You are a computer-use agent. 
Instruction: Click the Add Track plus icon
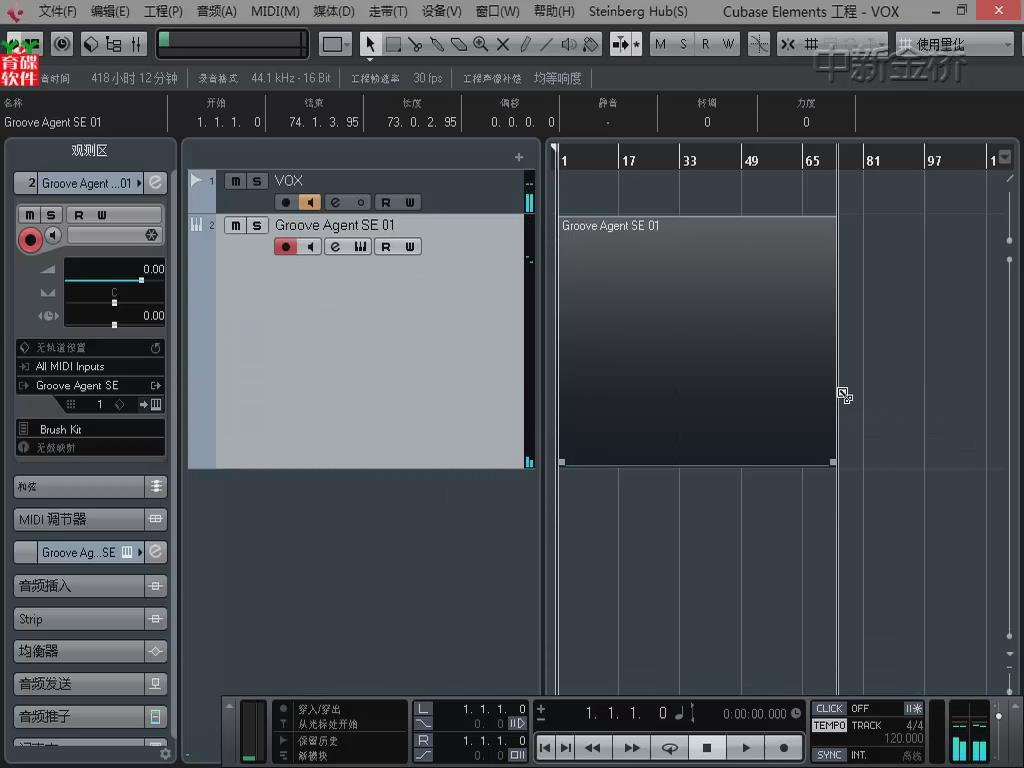pos(519,157)
